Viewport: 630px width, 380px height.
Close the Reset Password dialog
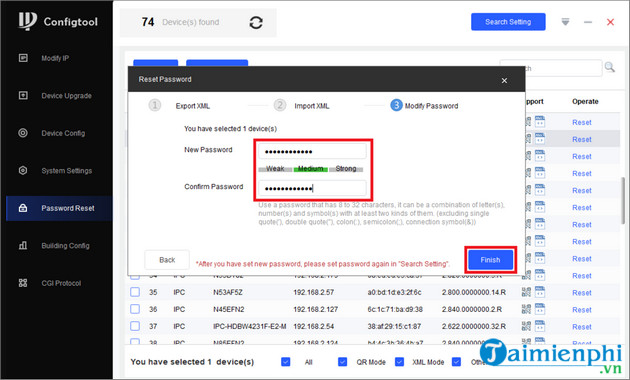504,81
